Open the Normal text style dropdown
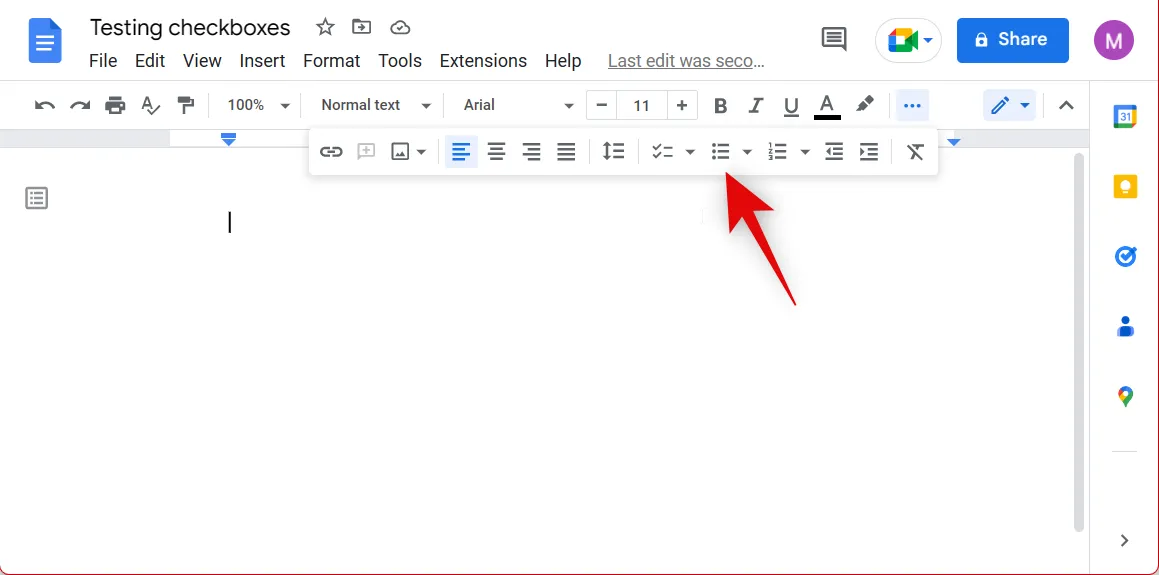1159x575 pixels. click(375, 106)
